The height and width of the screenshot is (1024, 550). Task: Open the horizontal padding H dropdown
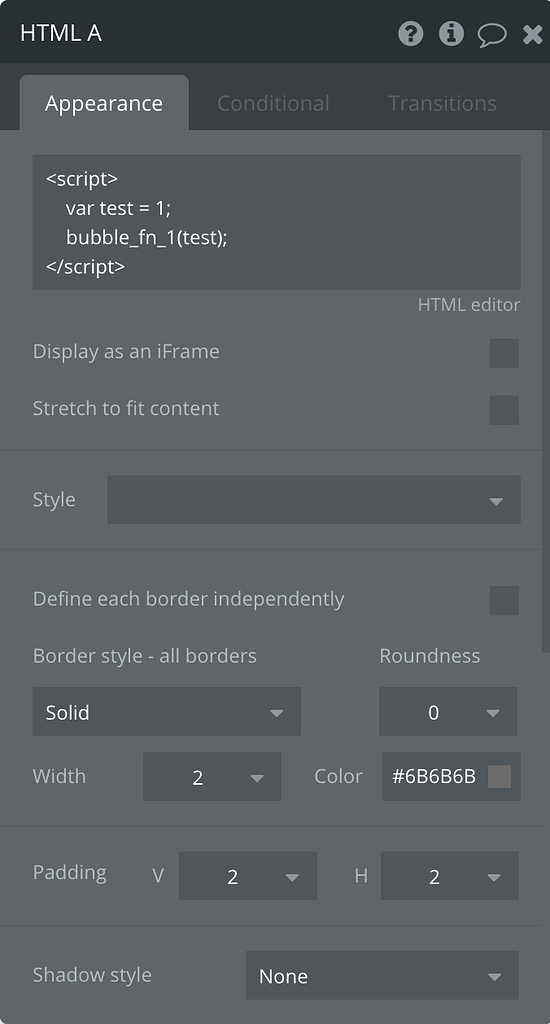point(450,876)
